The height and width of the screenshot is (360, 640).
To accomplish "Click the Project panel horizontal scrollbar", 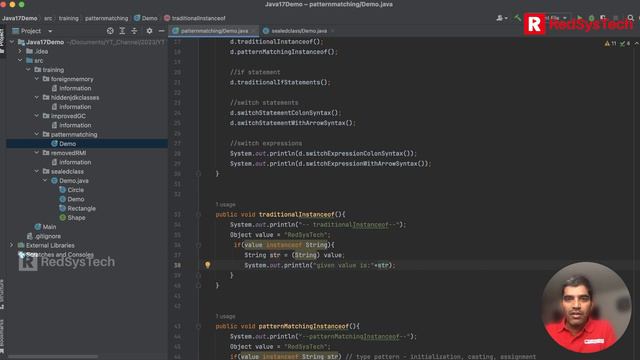I will (x=53, y=357).
